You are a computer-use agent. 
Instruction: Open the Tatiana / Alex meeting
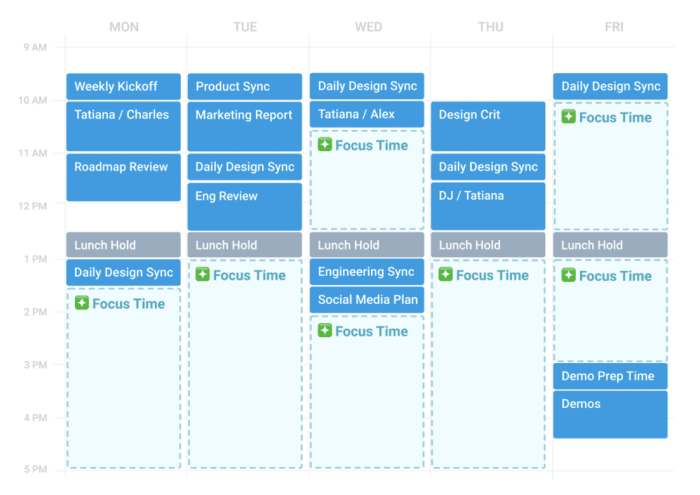tap(367, 114)
